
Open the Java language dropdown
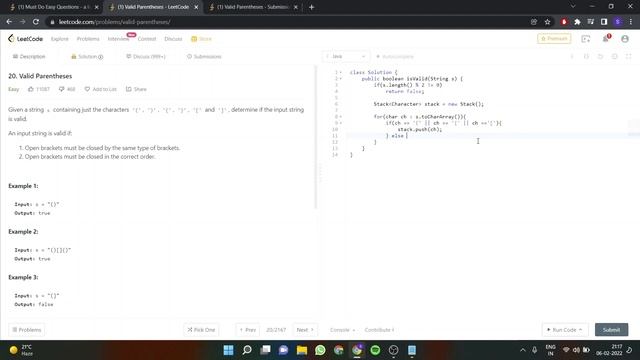pos(345,56)
